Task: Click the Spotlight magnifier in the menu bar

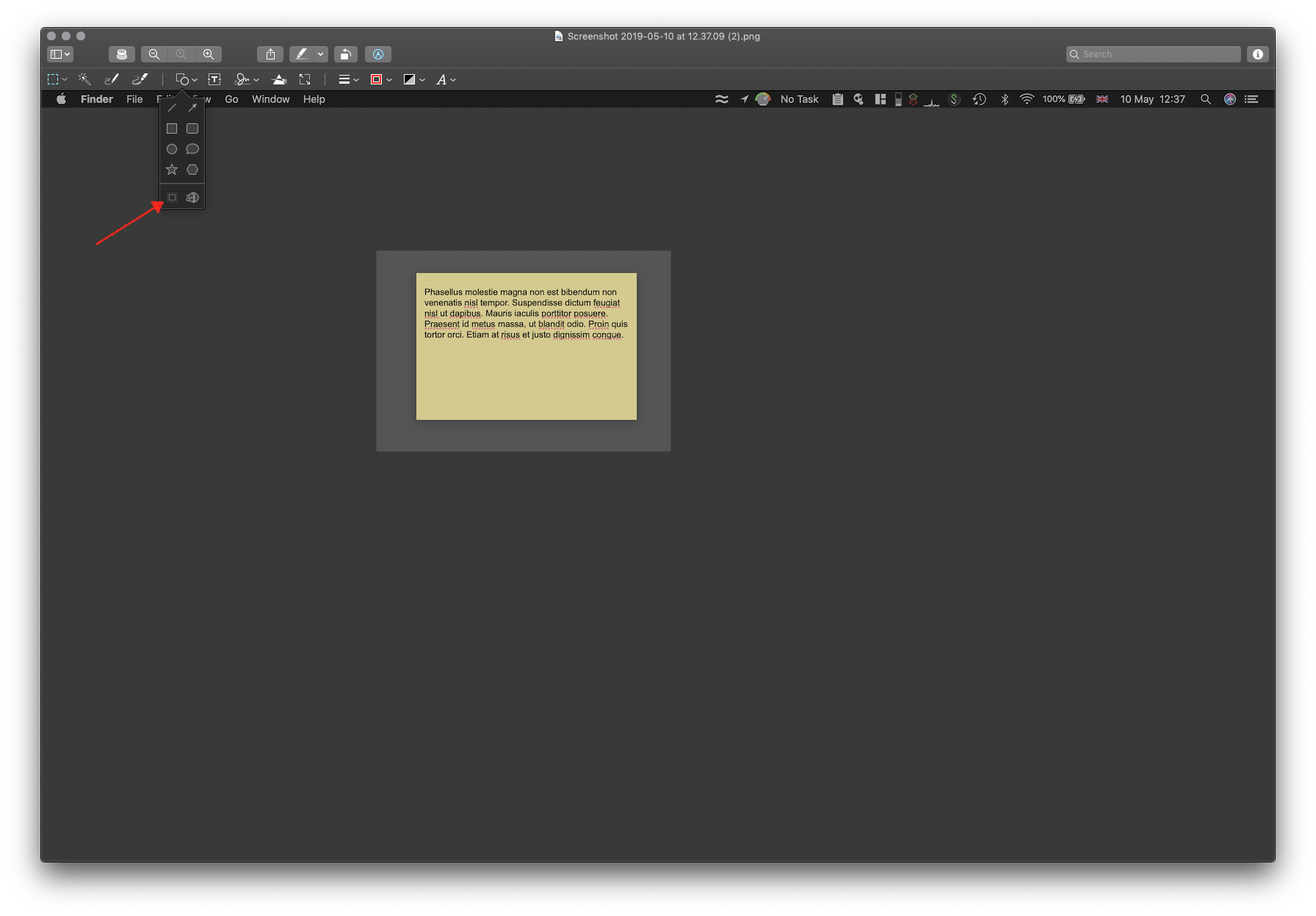Action: point(1206,99)
